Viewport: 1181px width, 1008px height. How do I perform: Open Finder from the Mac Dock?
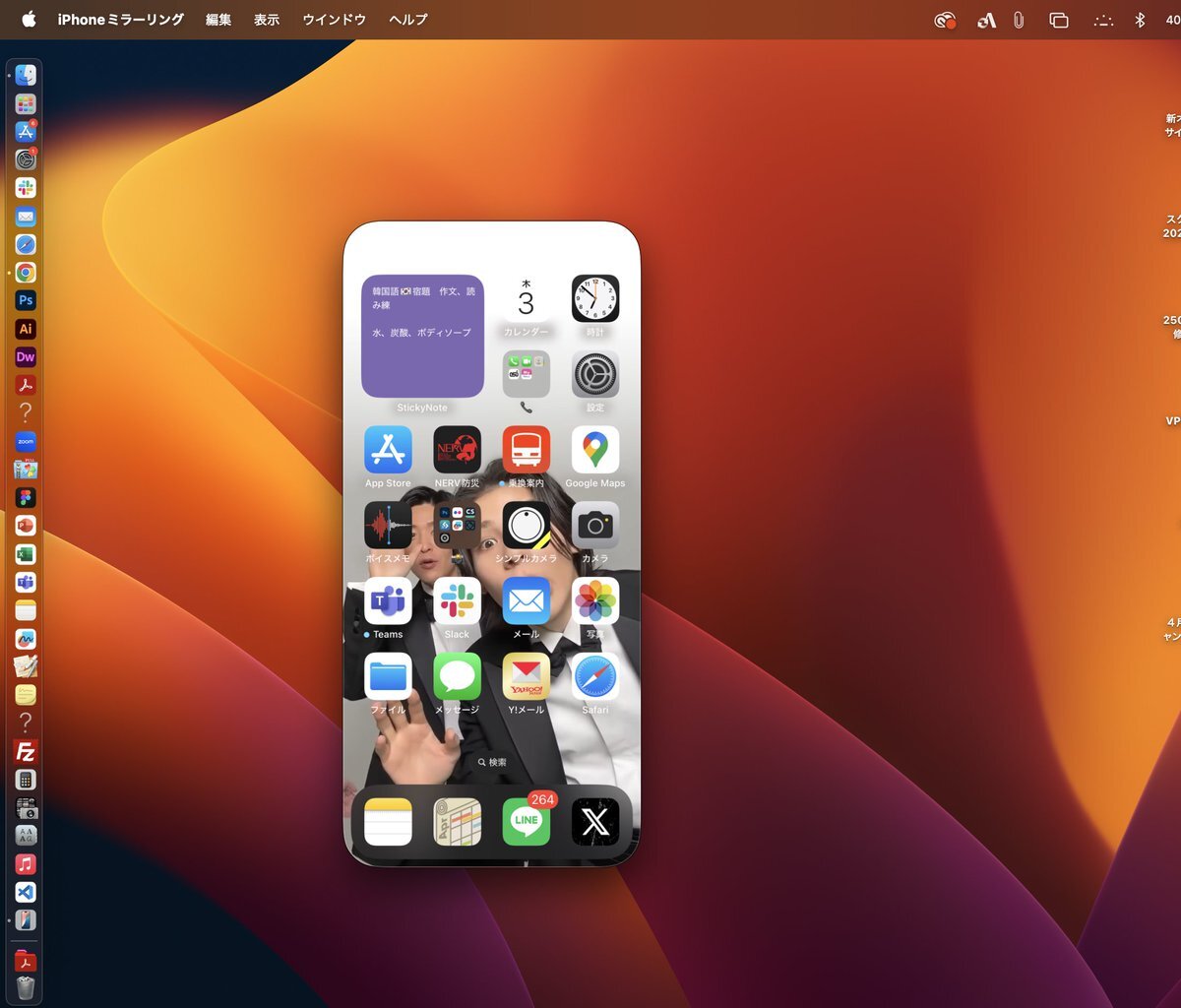26,75
